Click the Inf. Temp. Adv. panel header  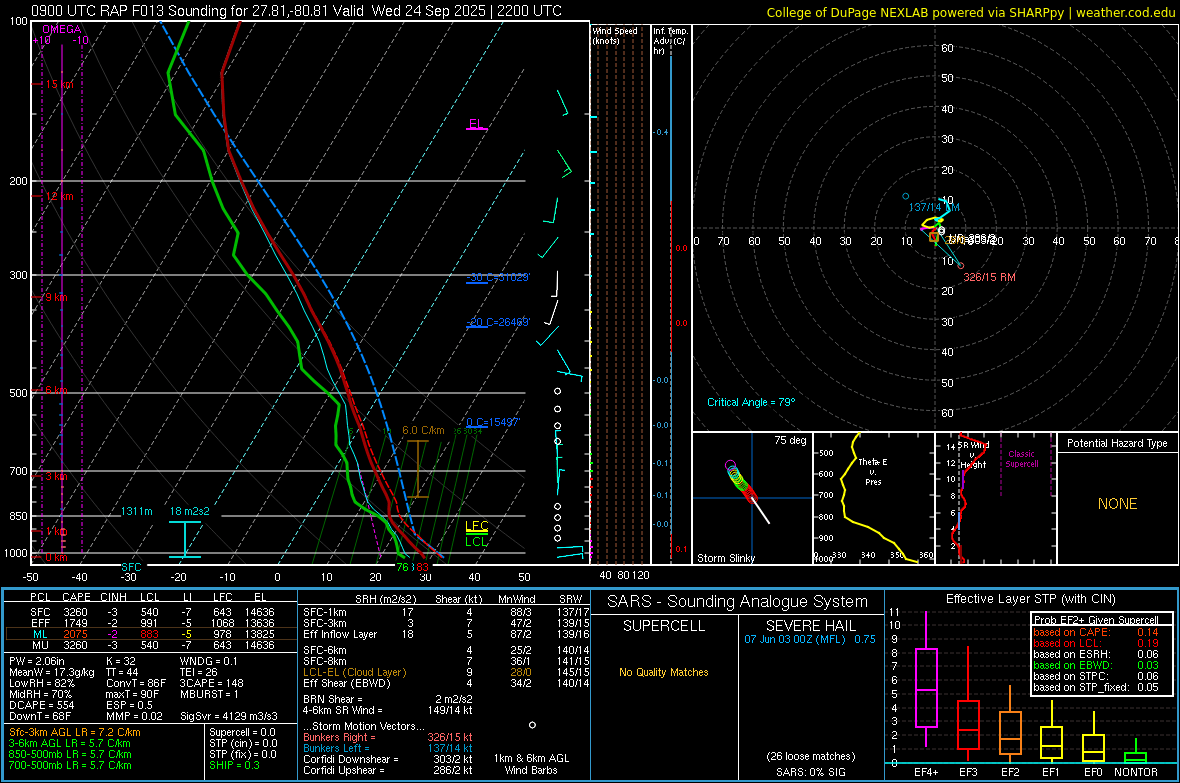670,41
